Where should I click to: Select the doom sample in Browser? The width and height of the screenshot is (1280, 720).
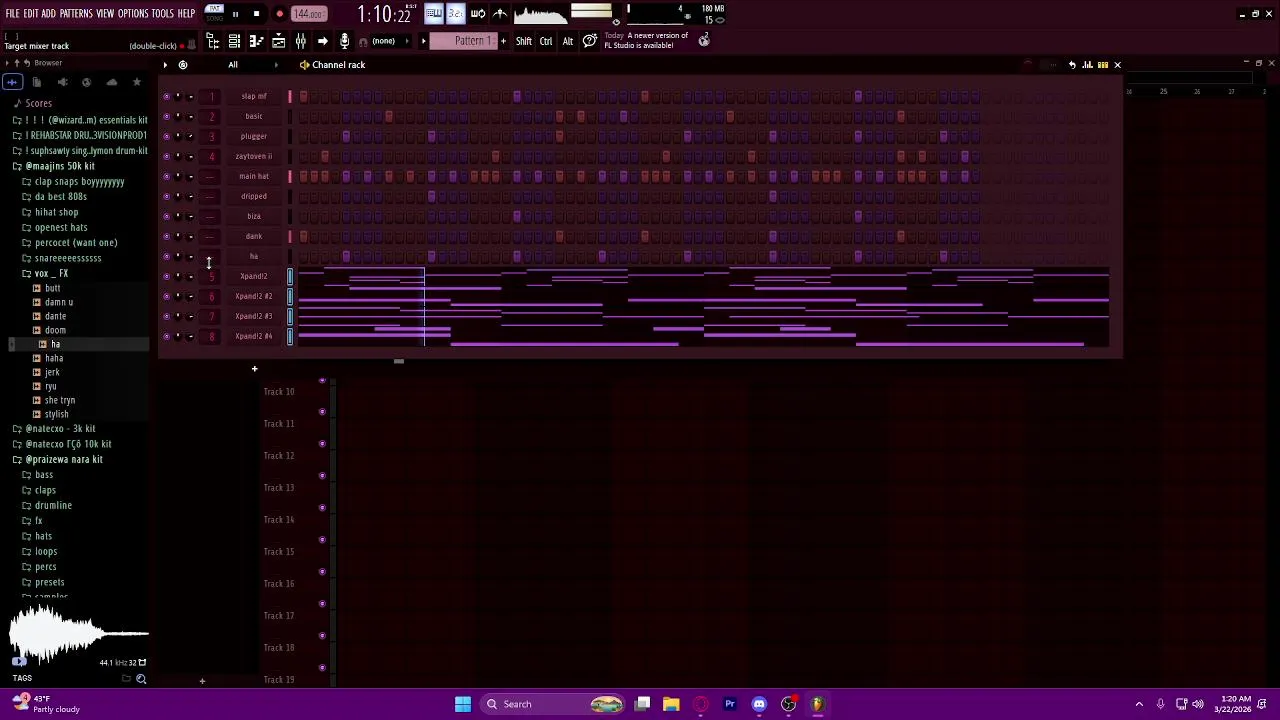point(55,330)
